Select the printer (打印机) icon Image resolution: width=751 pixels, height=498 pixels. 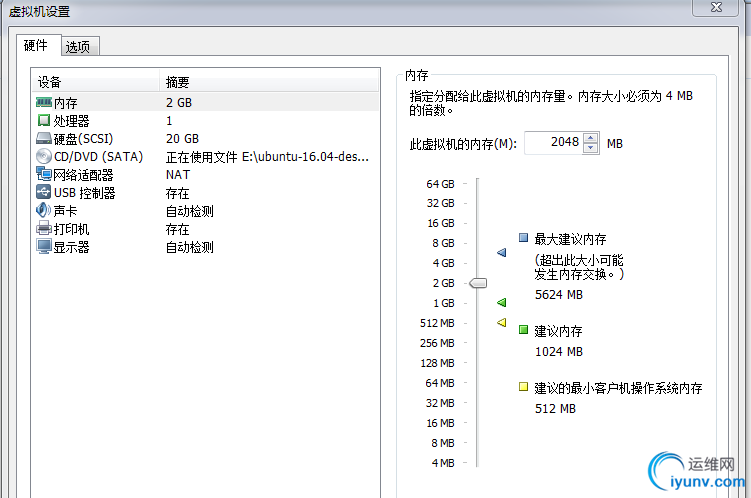point(44,228)
